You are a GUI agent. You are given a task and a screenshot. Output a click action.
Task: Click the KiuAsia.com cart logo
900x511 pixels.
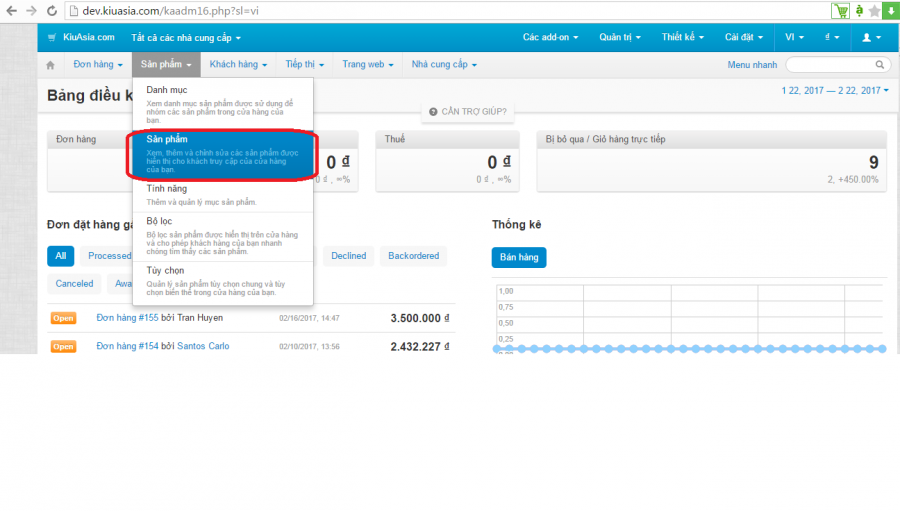pyautogui.click(x=80, y=37)
